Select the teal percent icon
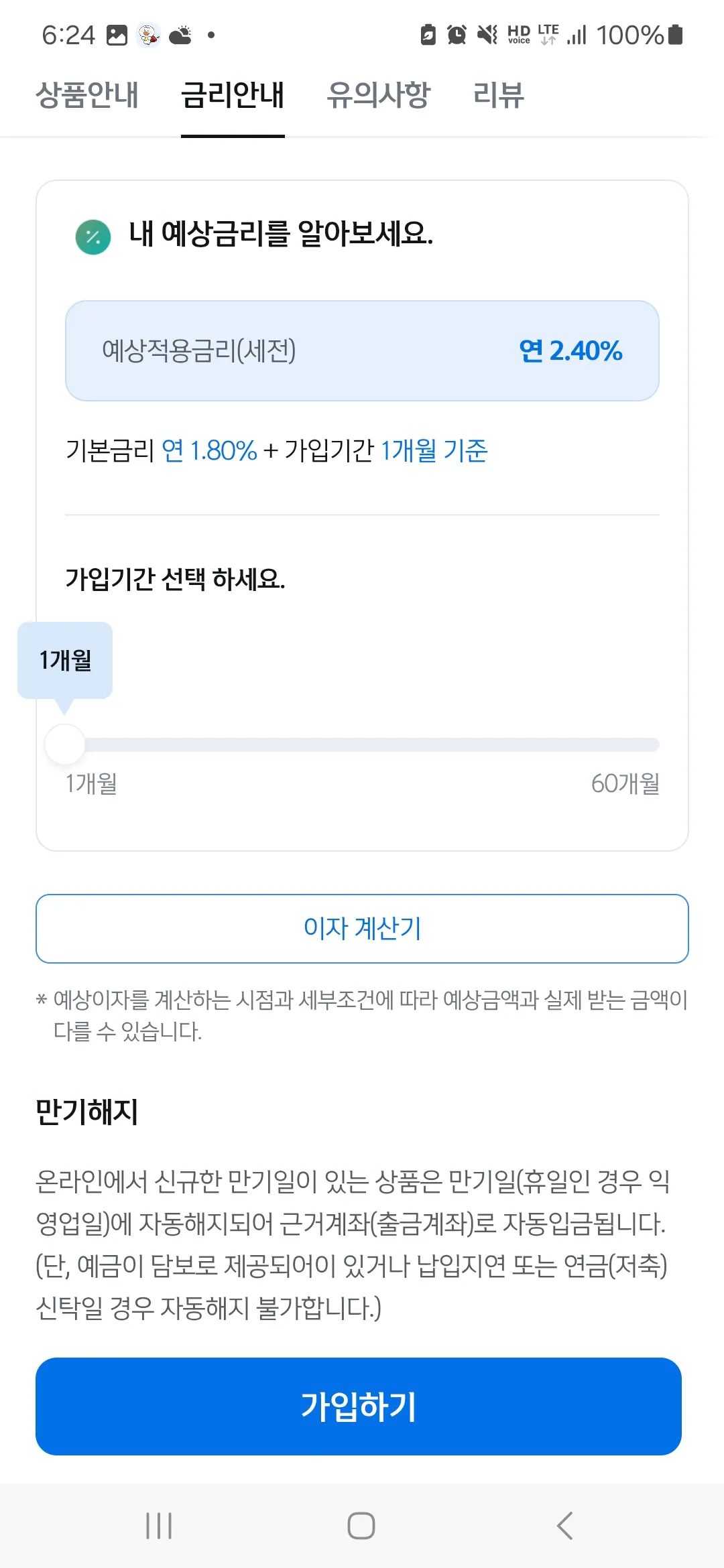 point(93,236)
